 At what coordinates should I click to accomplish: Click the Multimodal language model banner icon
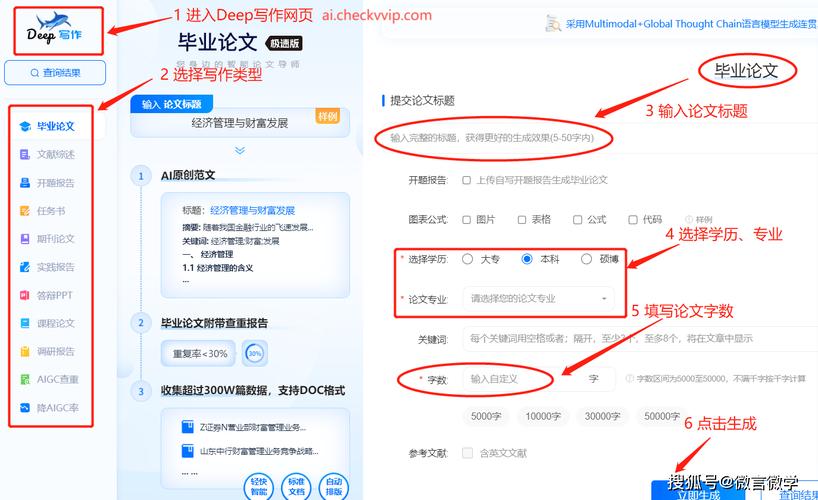click(x=553, y=23)
